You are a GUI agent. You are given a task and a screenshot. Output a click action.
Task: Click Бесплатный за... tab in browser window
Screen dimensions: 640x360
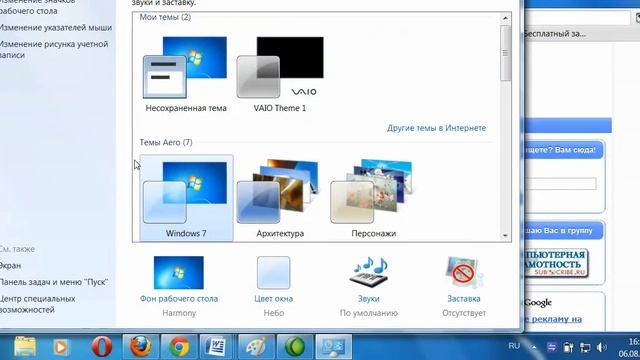pos(555,34)
